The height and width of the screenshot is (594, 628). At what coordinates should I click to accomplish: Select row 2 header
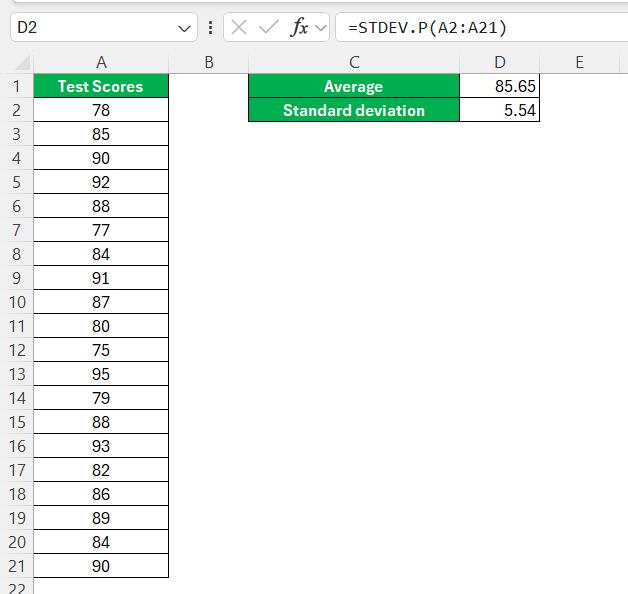point(17,110)
